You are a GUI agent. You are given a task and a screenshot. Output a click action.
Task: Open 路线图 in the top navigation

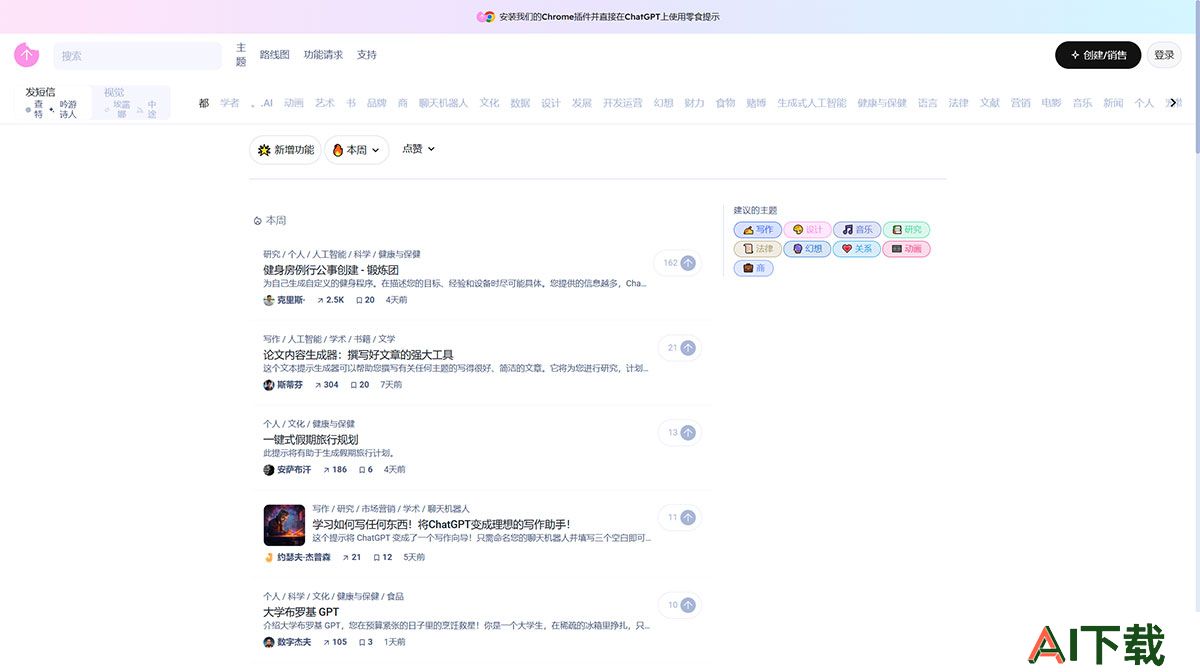pyautogui.click(x=274, y=55)
